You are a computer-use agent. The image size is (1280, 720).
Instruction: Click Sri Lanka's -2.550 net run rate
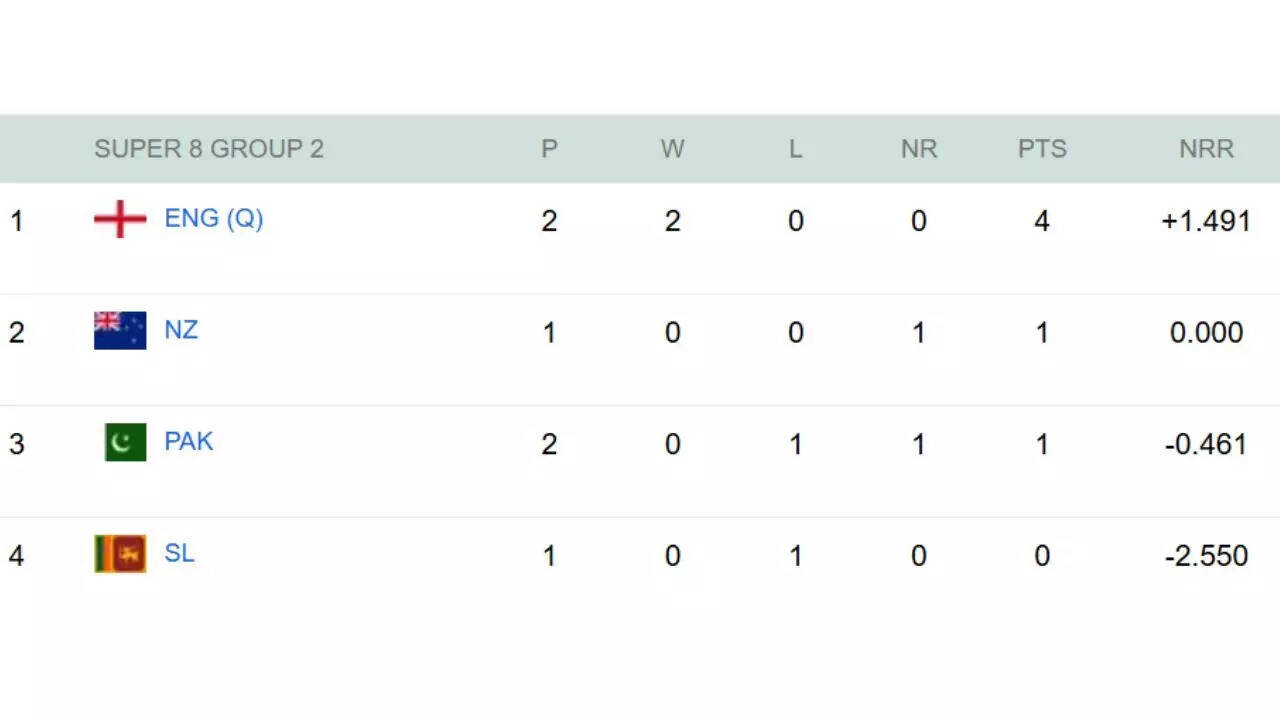[1206, 556]
